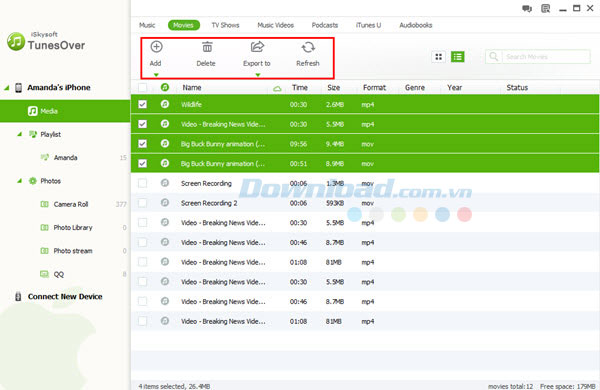Sort by the Genre column header

click(x=415, y=88)
